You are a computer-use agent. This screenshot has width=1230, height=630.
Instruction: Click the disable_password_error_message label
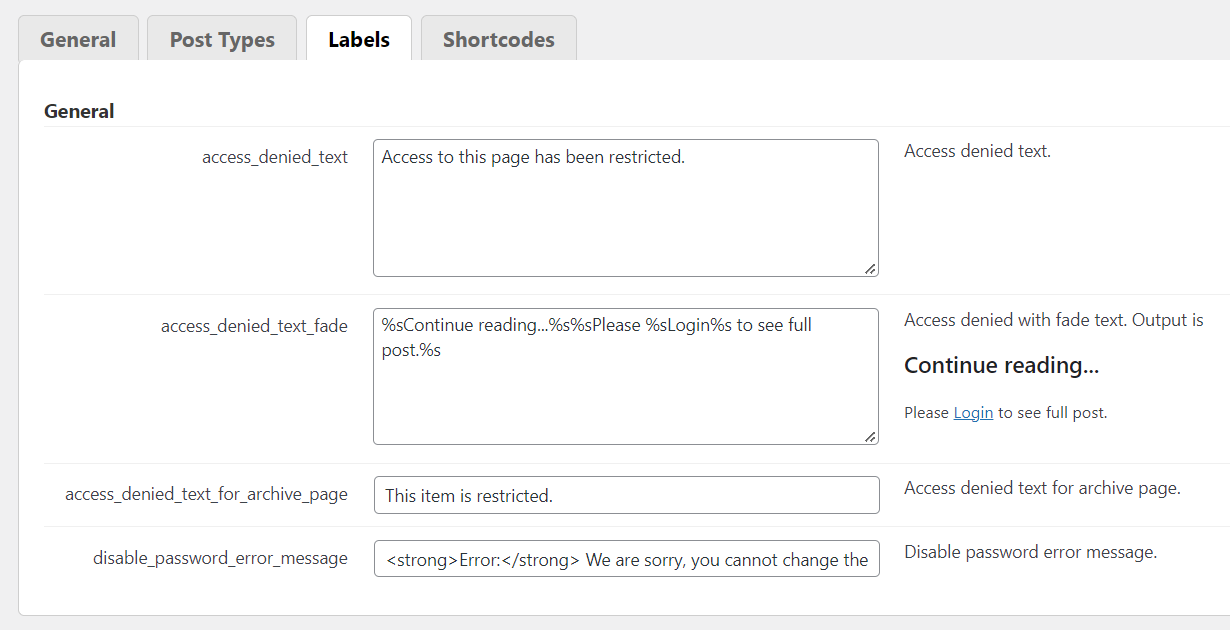tap(220, 558)
